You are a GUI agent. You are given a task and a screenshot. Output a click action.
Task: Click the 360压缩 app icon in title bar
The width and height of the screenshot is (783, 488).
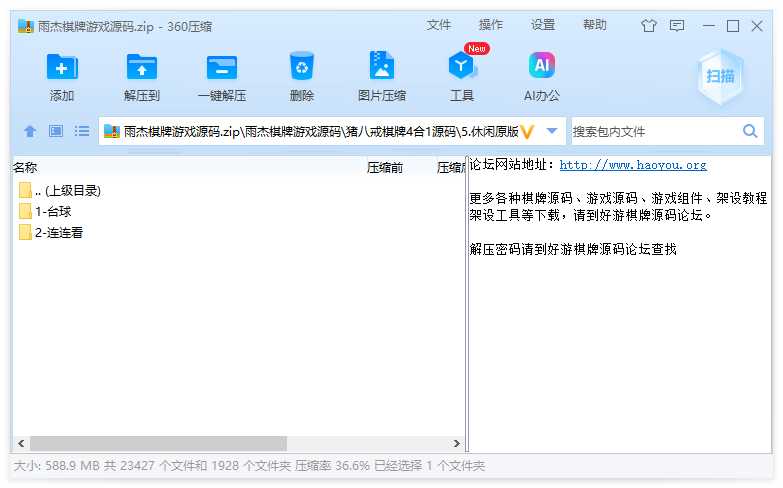tap(25, 26)
